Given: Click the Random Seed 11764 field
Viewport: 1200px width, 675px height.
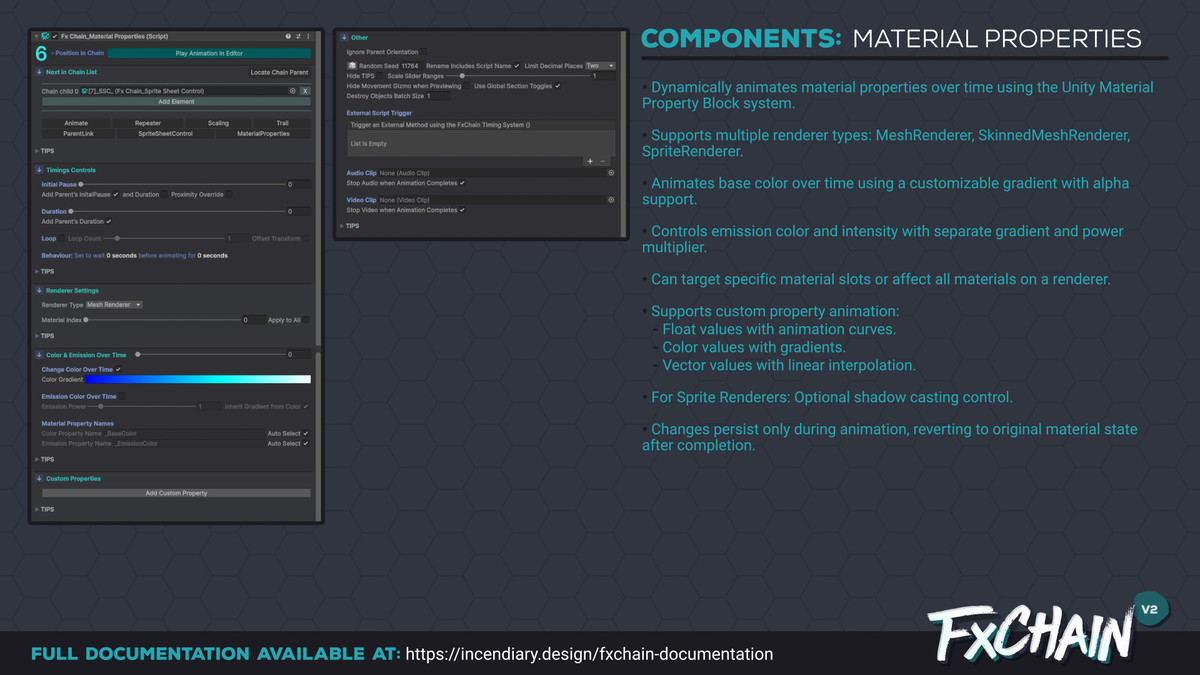Looking at the screenshot, I should click(x=411, y=66).
